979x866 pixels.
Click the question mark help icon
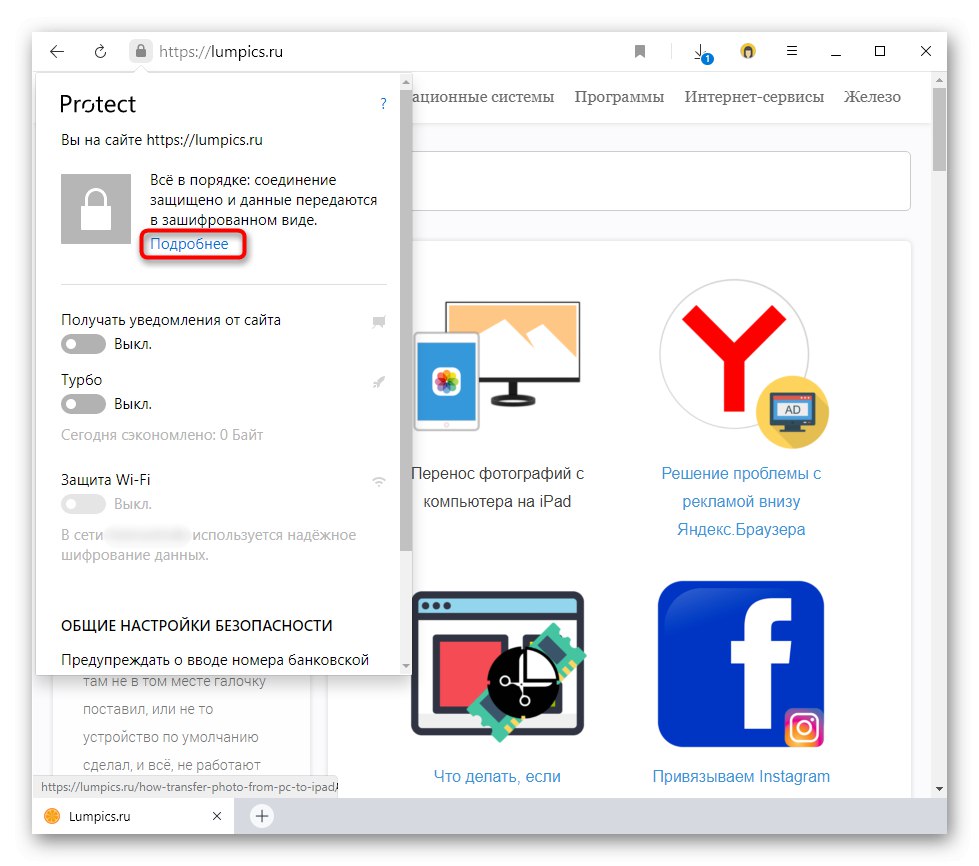383,104
